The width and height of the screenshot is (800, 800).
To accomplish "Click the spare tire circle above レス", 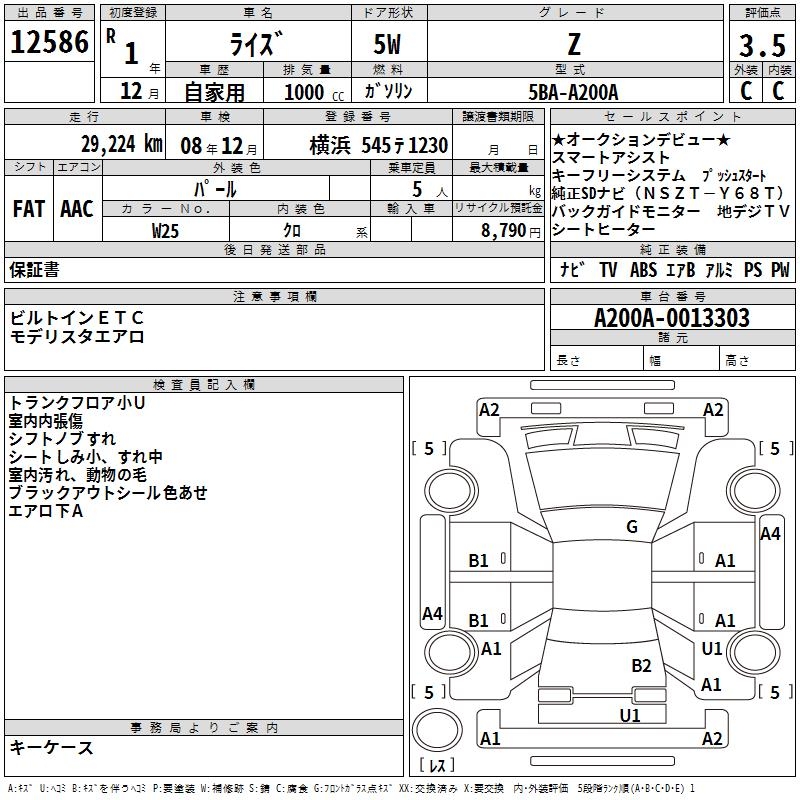I will pyautogui.click(x=437, y=729).
